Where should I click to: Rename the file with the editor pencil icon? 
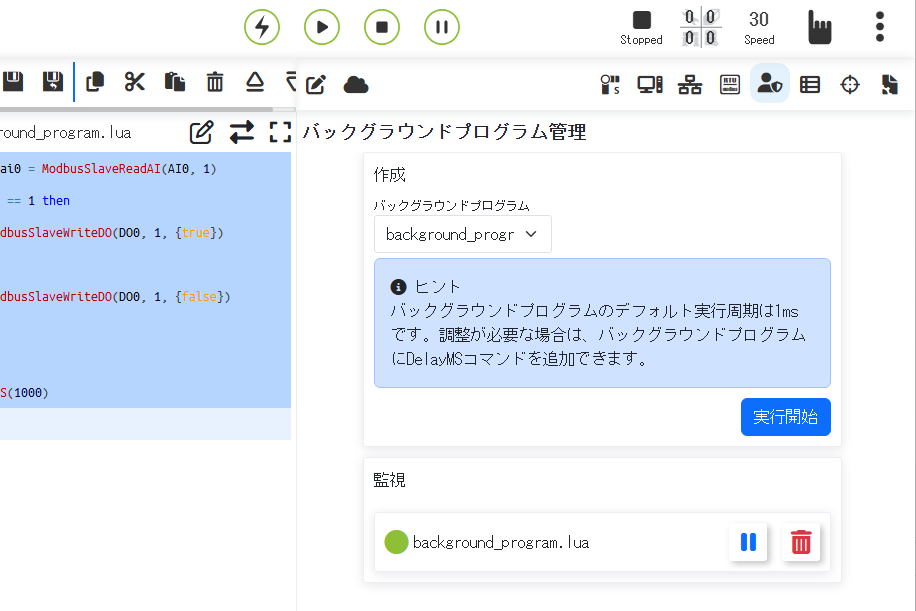pyautogui.click(x=202, y=132)
